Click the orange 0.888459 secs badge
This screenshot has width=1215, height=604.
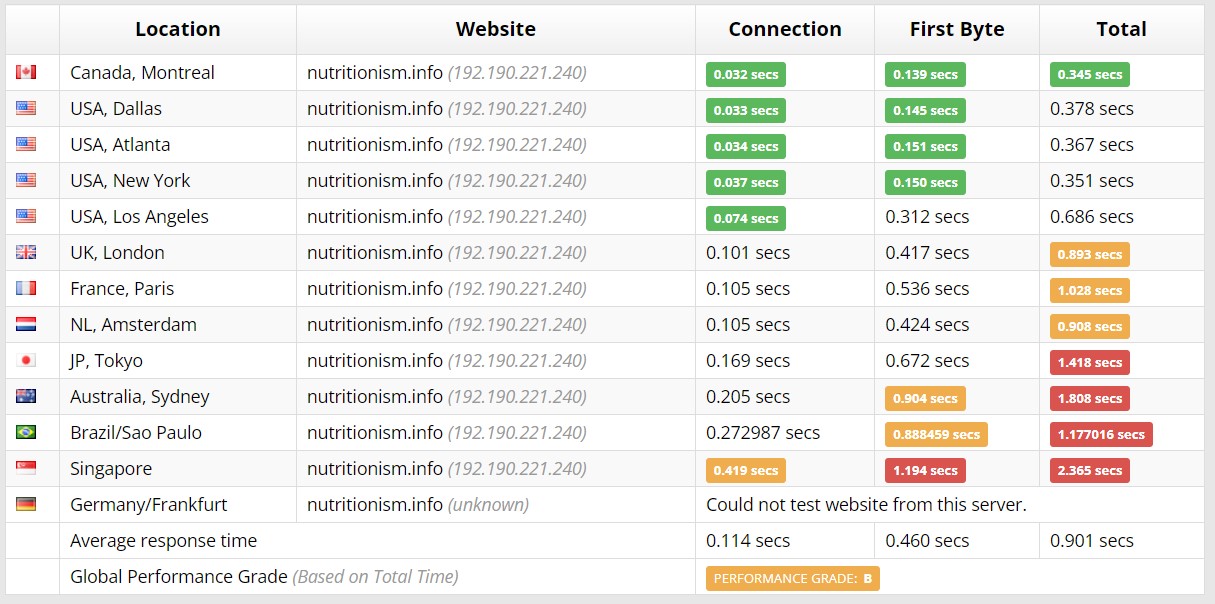(x=936, y=434)
